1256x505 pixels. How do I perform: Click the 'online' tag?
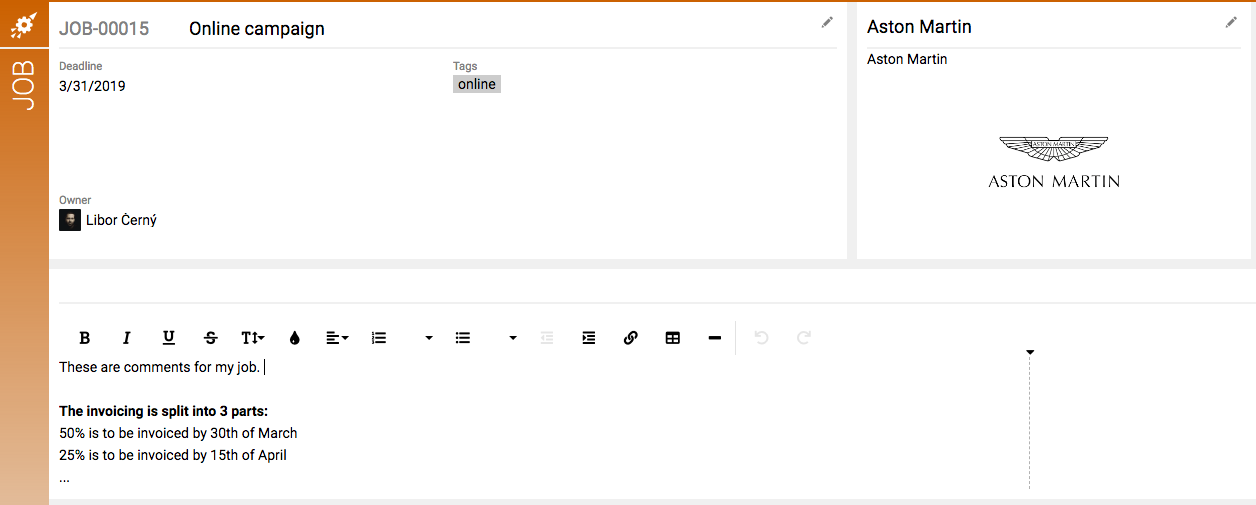point(477,85)
